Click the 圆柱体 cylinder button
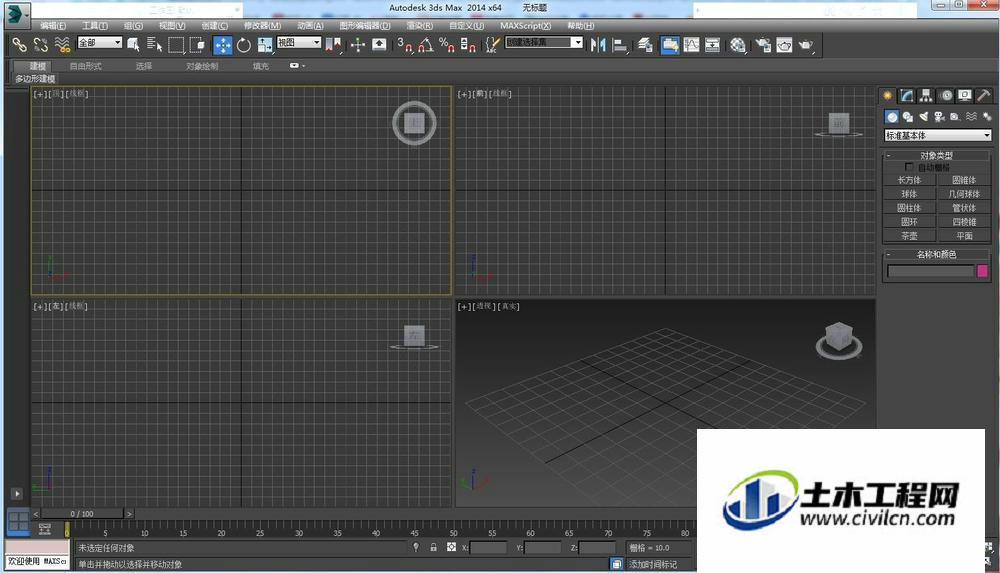Viewport: 1000px width, 573px height. 909,208
